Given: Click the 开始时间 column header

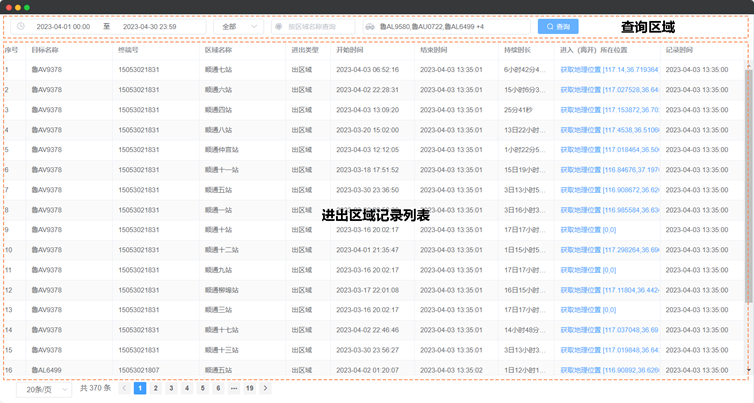Looking at the screenshot, I should pyautogui.click(x=350, y=49).
